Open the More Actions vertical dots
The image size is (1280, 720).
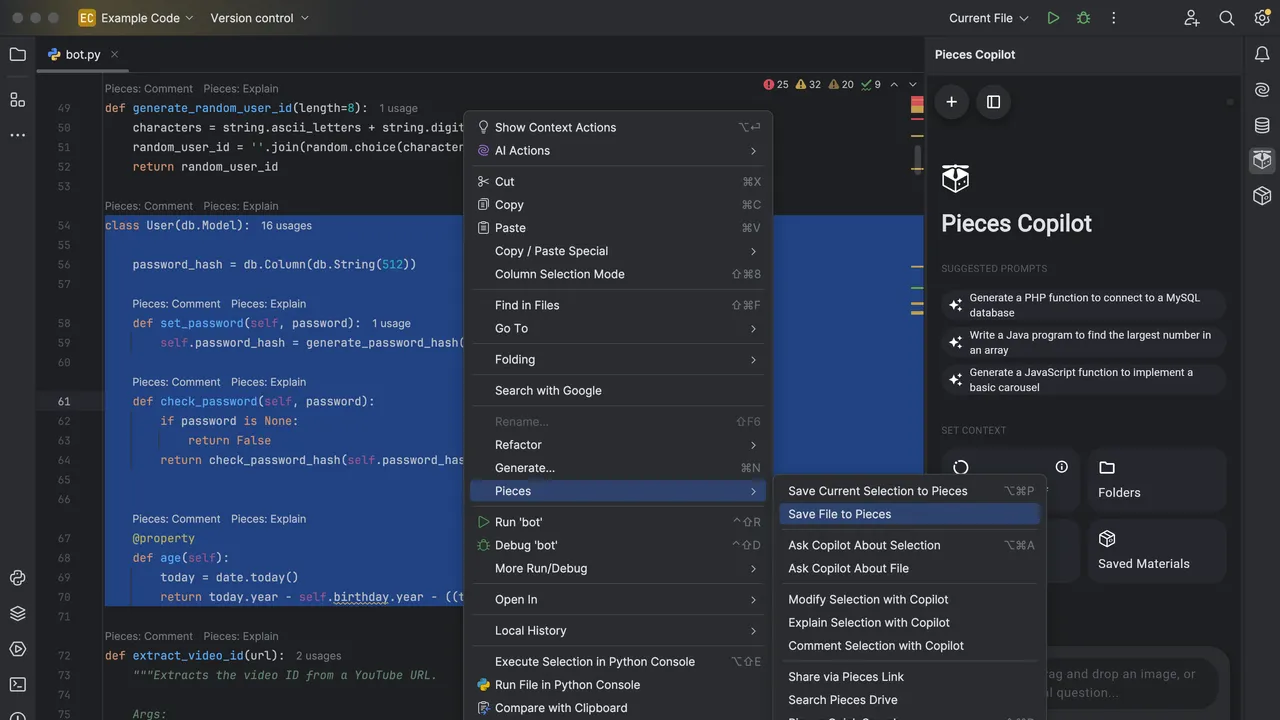coord(1113,18)
